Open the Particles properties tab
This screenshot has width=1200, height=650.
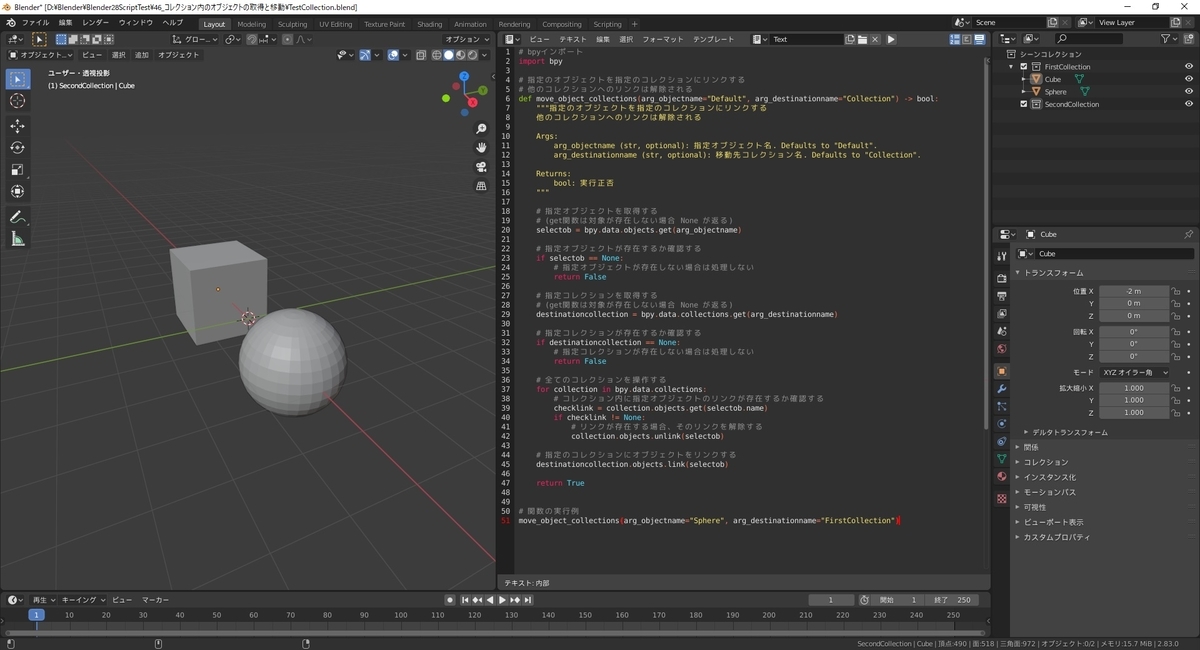point(1001,406)
